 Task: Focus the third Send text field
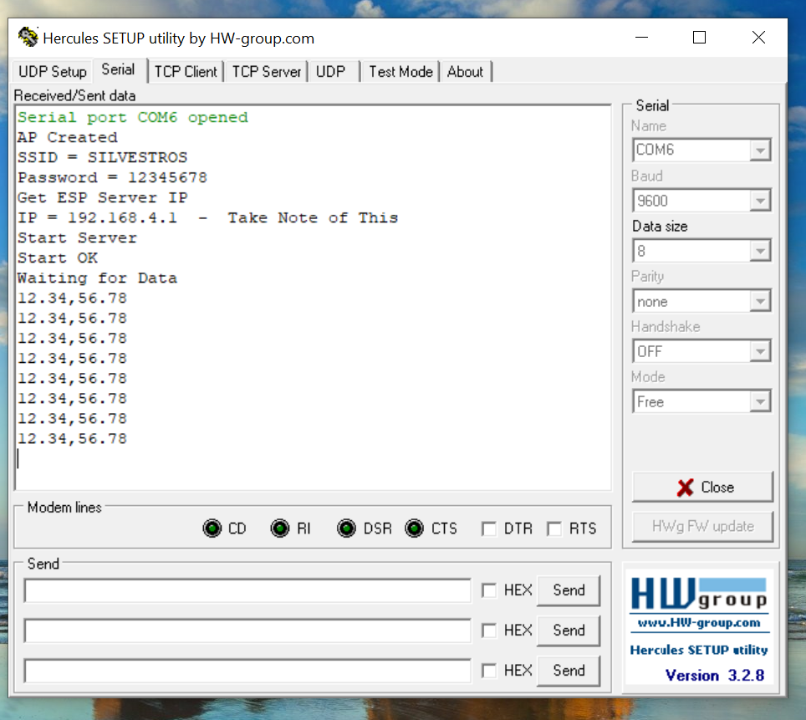[247, 671]
